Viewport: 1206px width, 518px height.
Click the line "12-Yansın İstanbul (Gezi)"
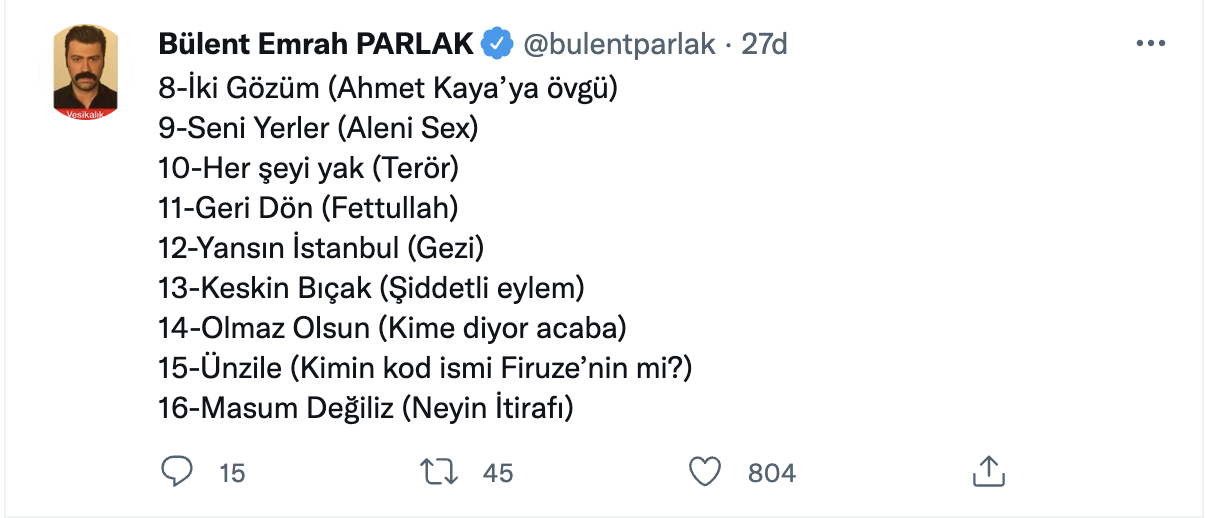point(321,248)
